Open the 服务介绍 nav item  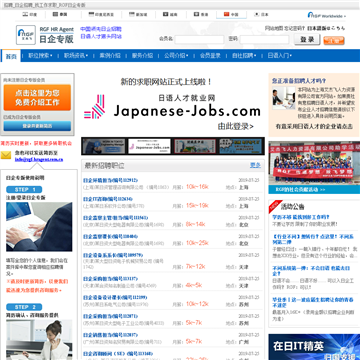142,56
